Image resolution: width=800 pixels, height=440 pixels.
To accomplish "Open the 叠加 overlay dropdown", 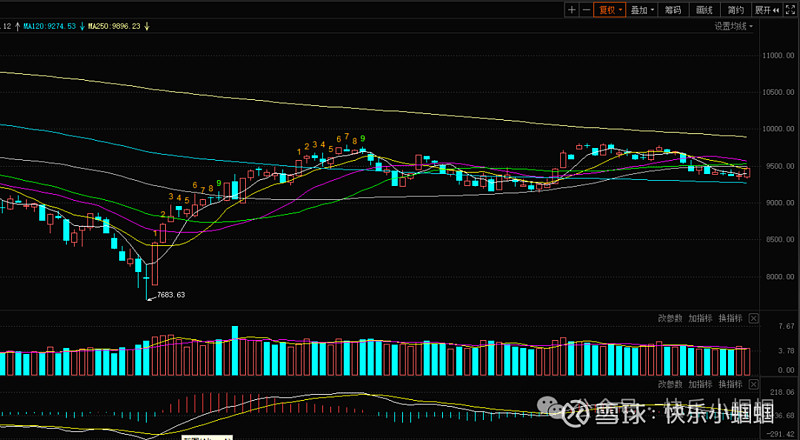I will tap(642, 10).
